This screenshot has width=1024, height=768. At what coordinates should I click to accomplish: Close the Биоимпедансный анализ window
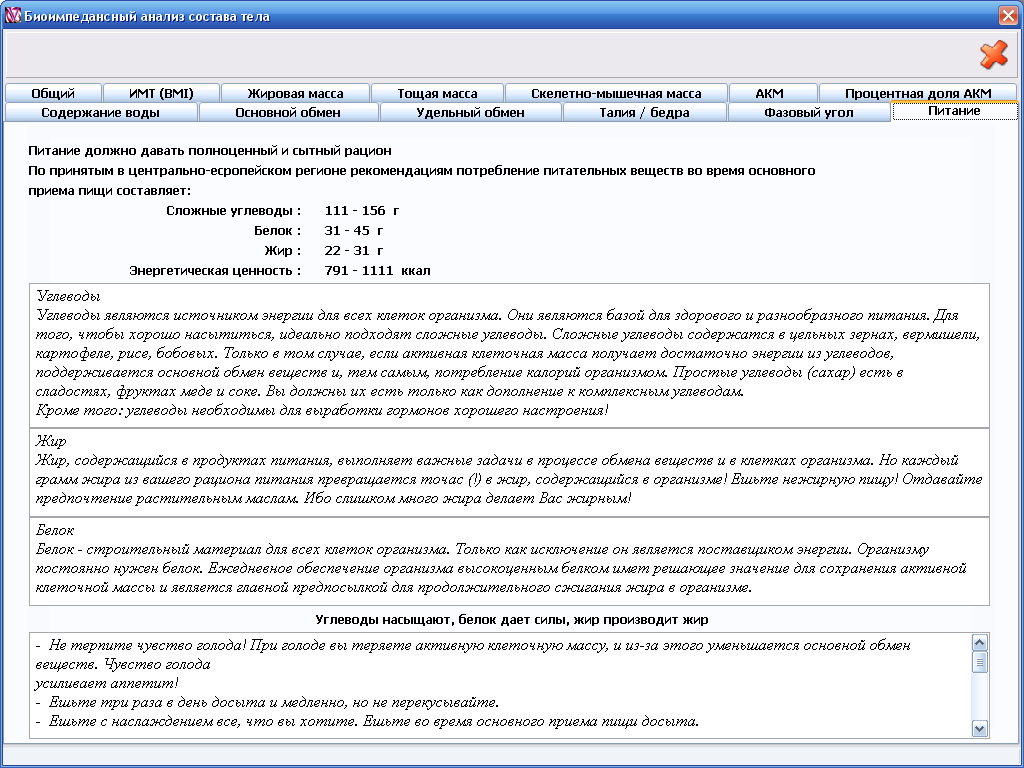(1008, 16)
